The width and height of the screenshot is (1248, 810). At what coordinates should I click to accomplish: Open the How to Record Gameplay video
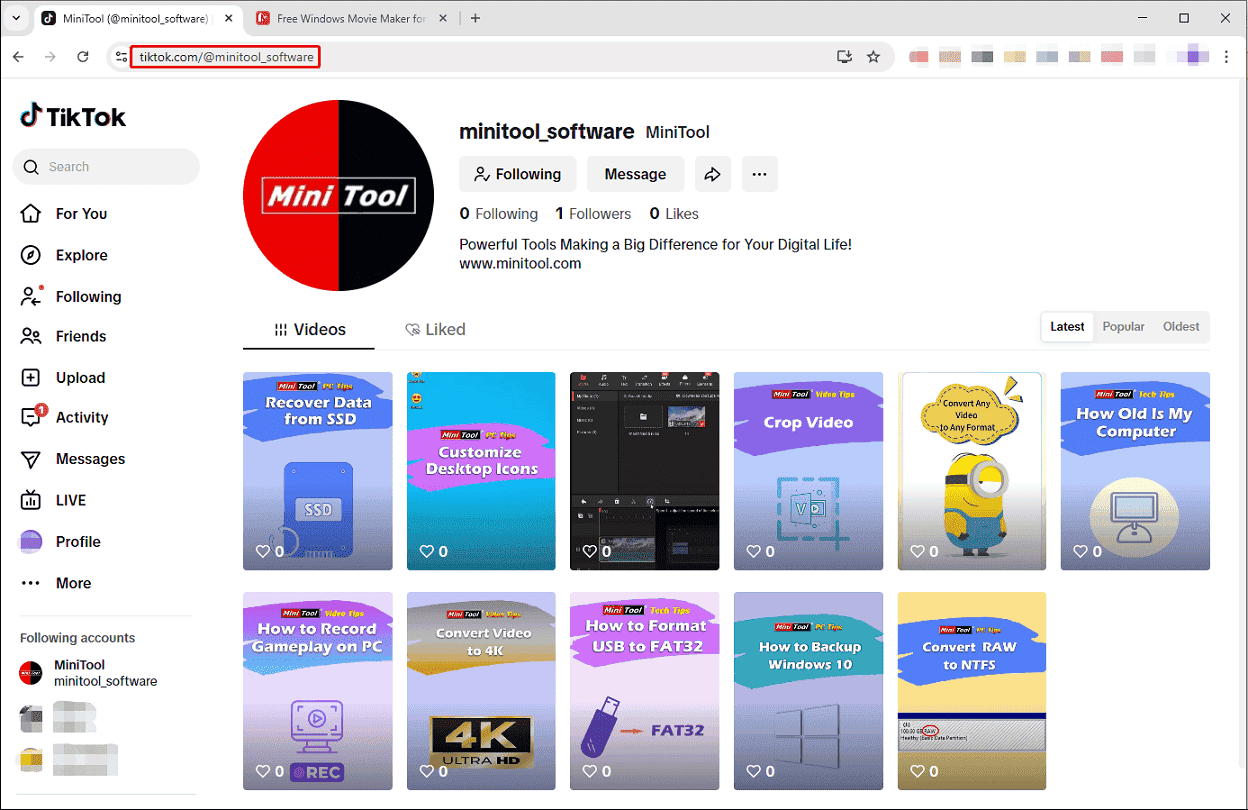click(x=318, y=691)
